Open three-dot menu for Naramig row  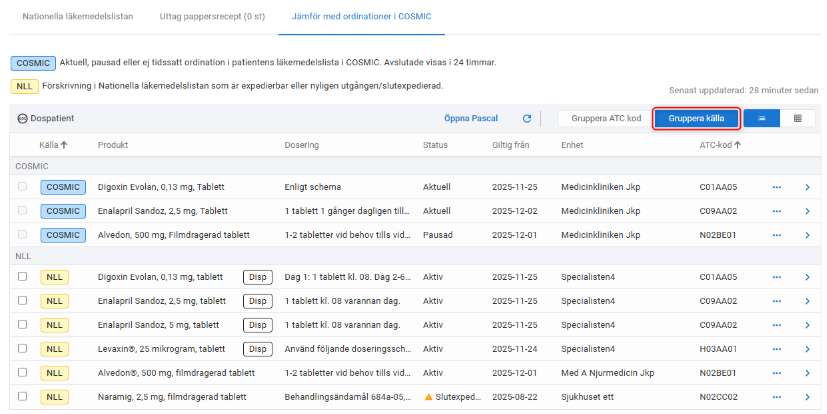pos(776,396)
